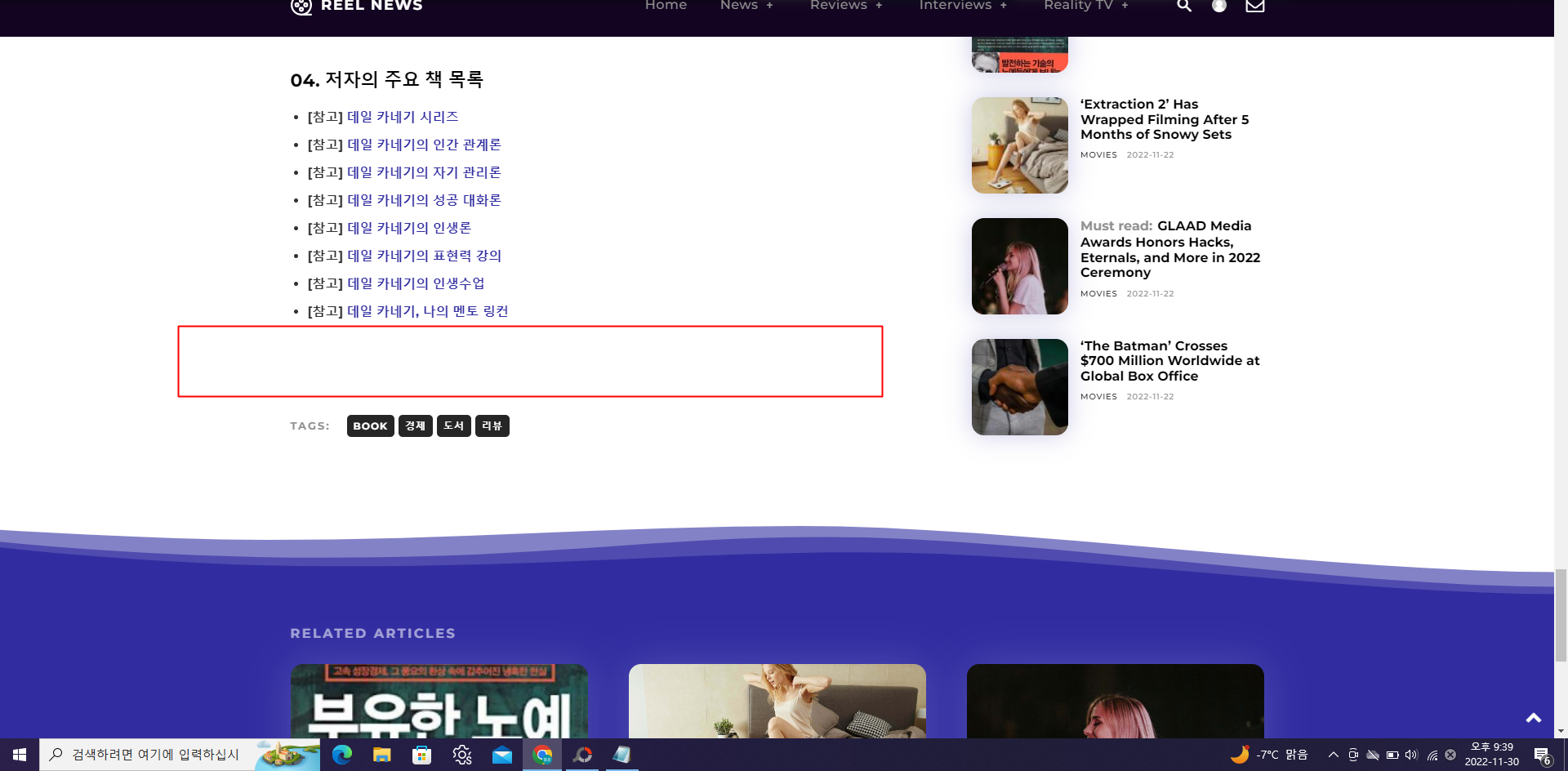The width and height of the screenshot is (1568, 771).
Task: Open the GLAAD Media Awards article headline
Action: pyautogui.click(x=1170, y=249)
